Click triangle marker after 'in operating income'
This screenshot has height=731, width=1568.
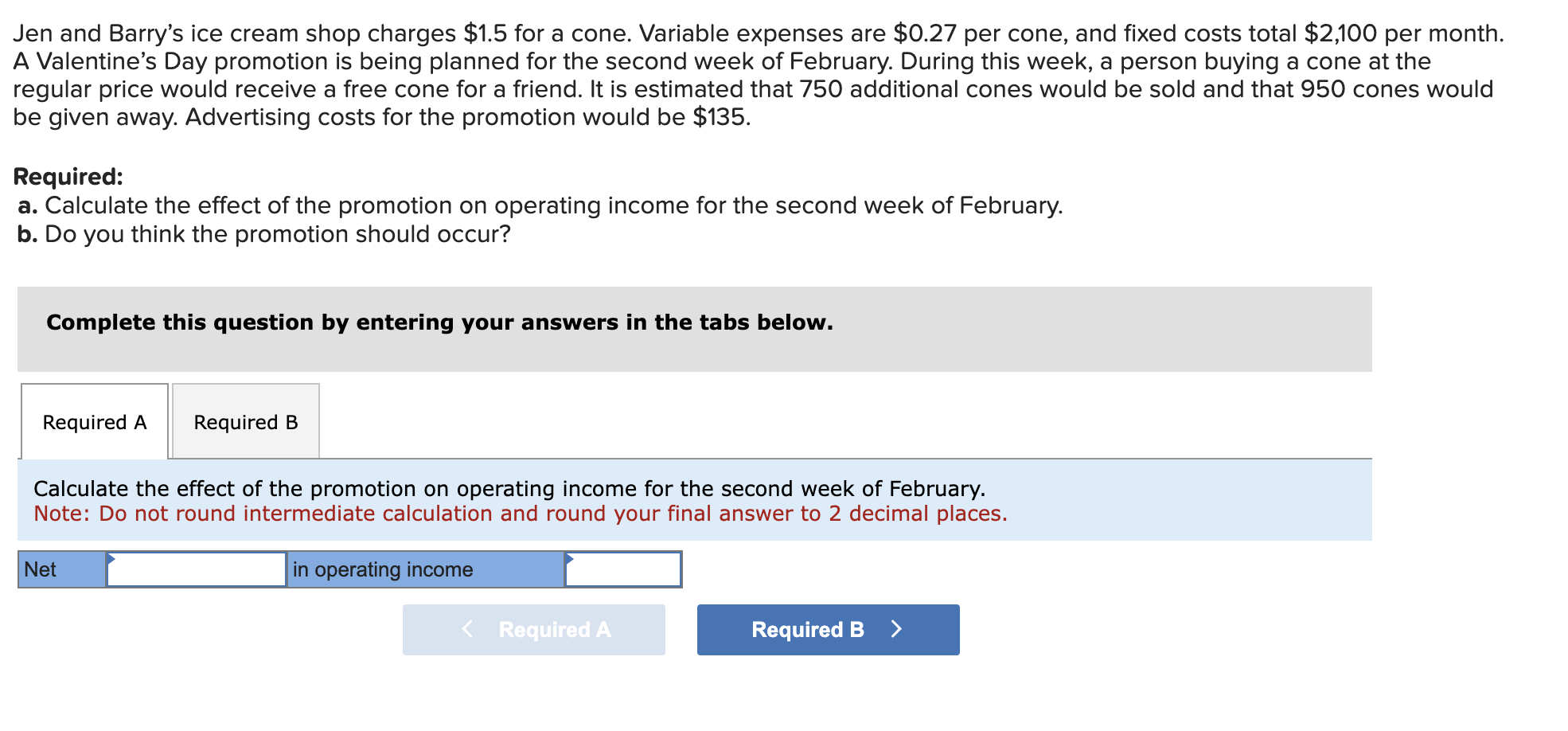tap(569, 558)
